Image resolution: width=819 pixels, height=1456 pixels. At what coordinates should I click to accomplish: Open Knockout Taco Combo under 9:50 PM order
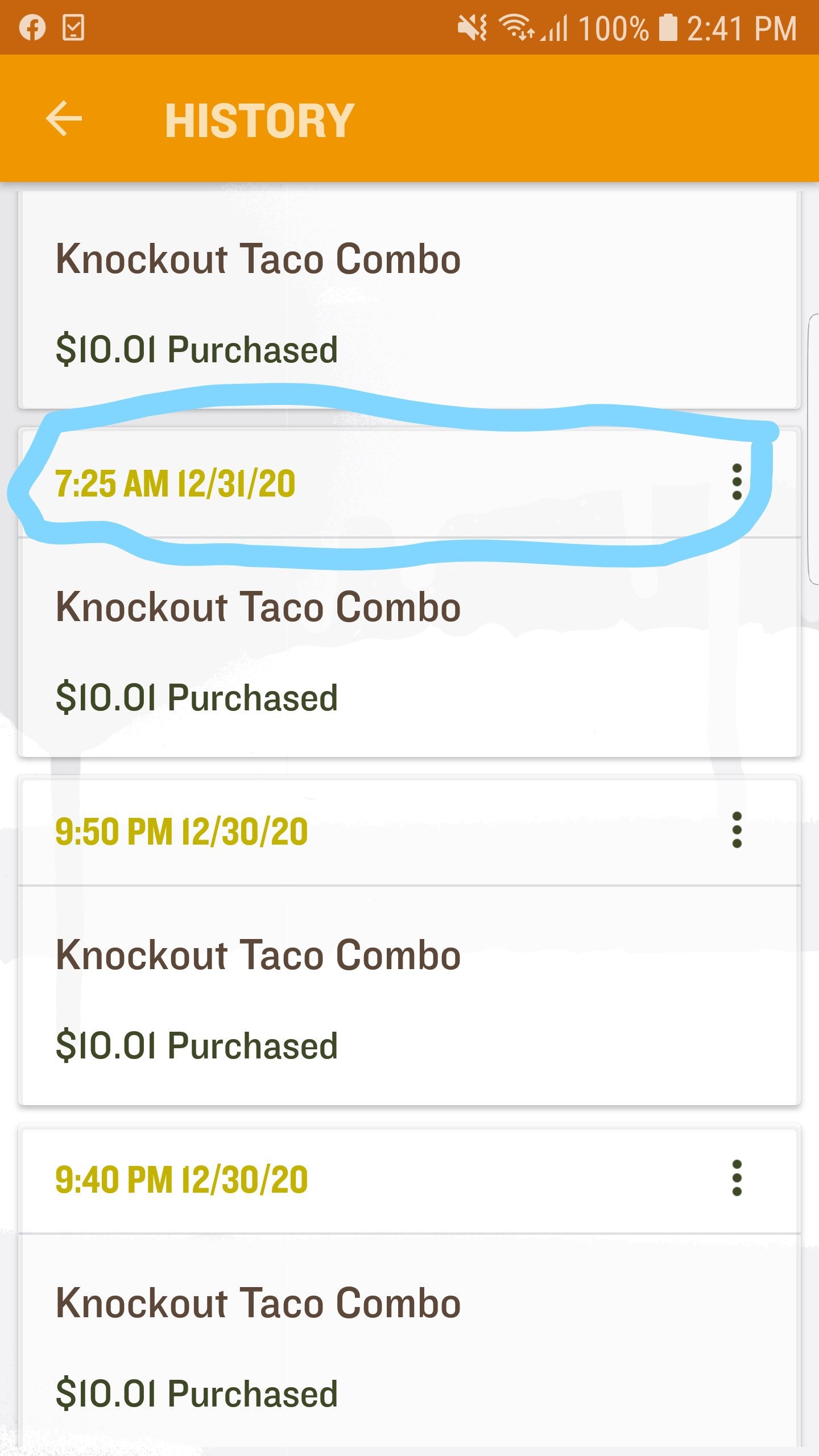pos(258,955)
